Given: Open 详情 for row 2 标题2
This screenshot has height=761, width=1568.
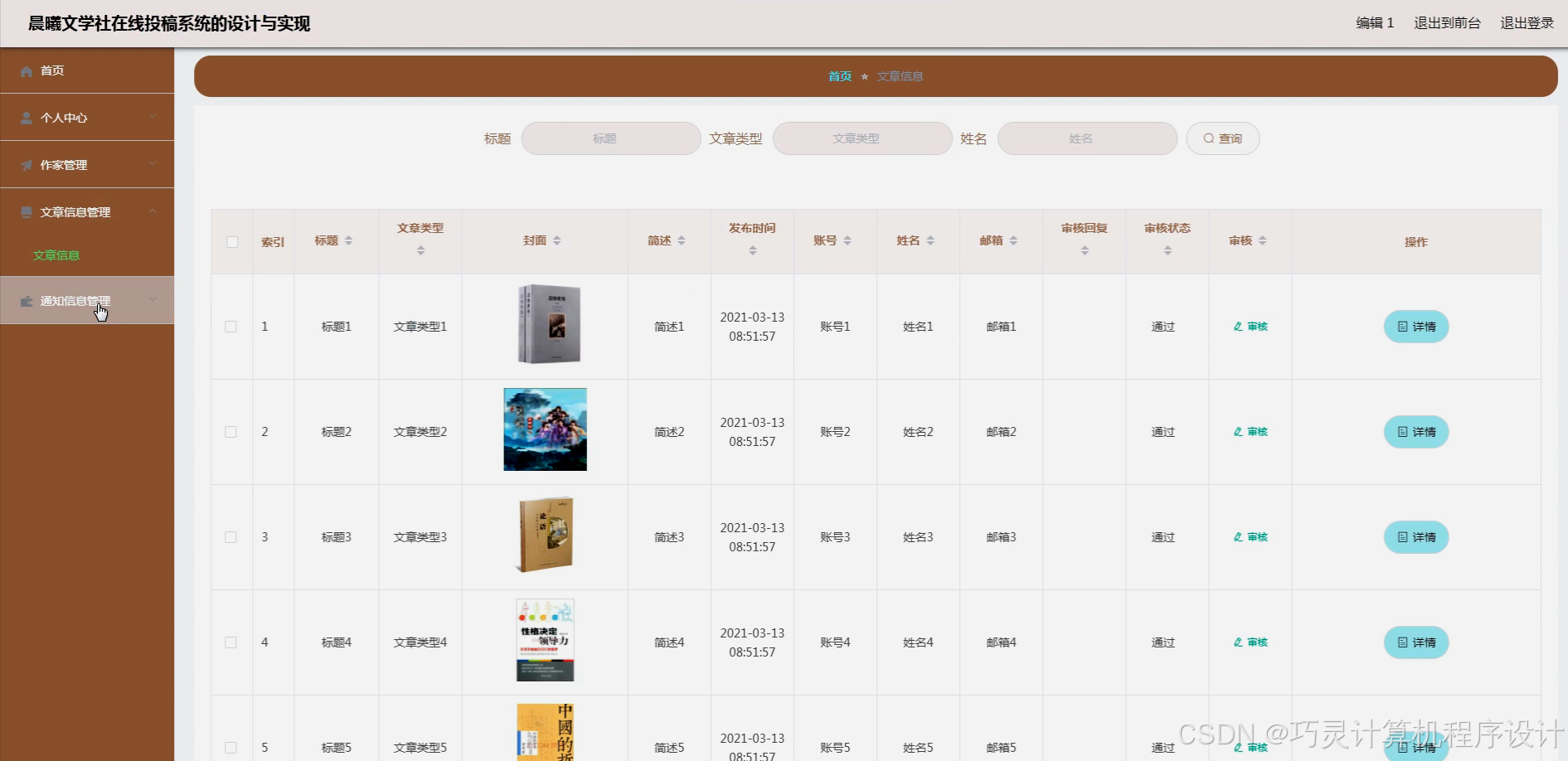Looking at the screenshot, I should point(1416,432).
